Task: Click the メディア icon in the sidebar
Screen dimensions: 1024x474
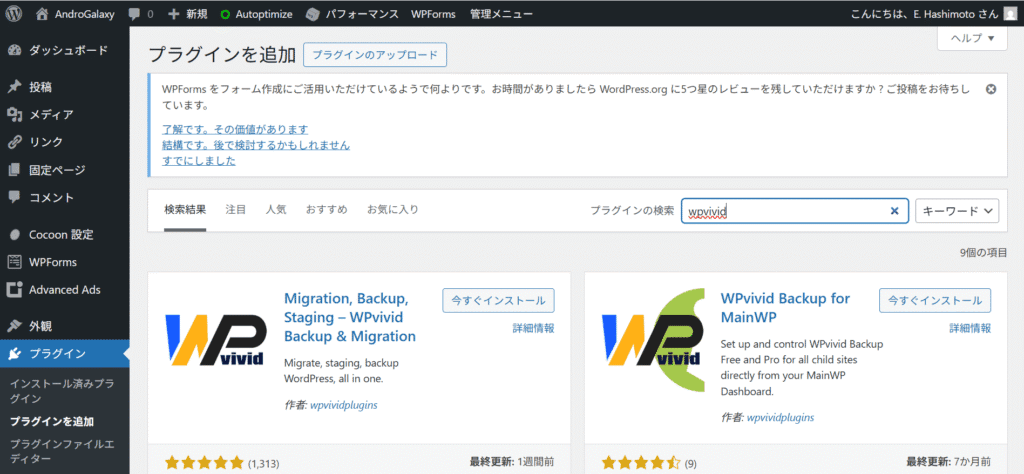Action: coord(14,115)
